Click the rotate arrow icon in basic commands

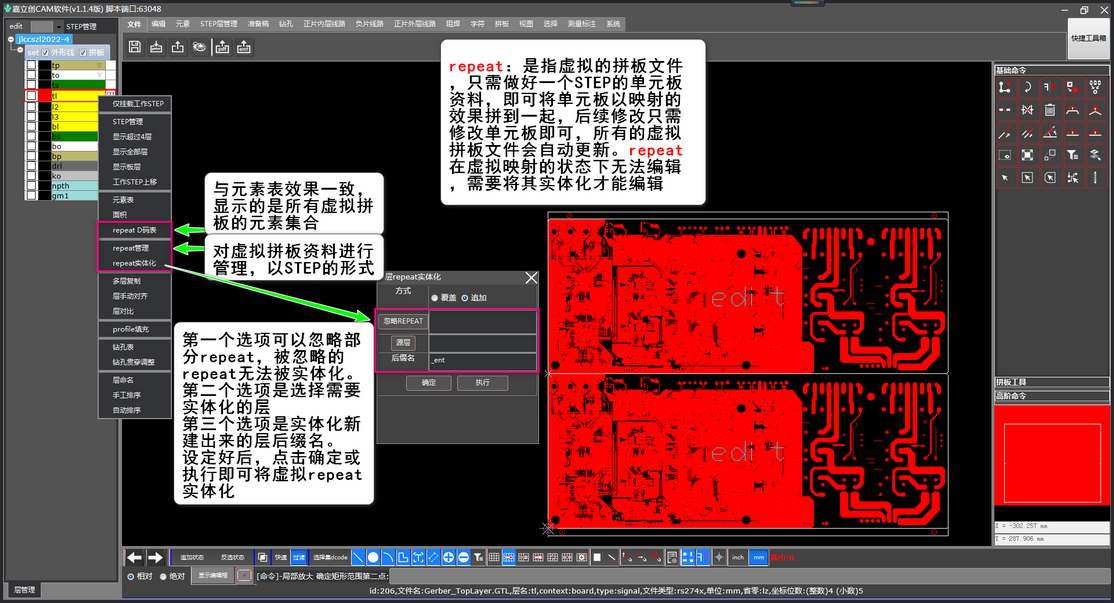click(x=1027, y=87)
